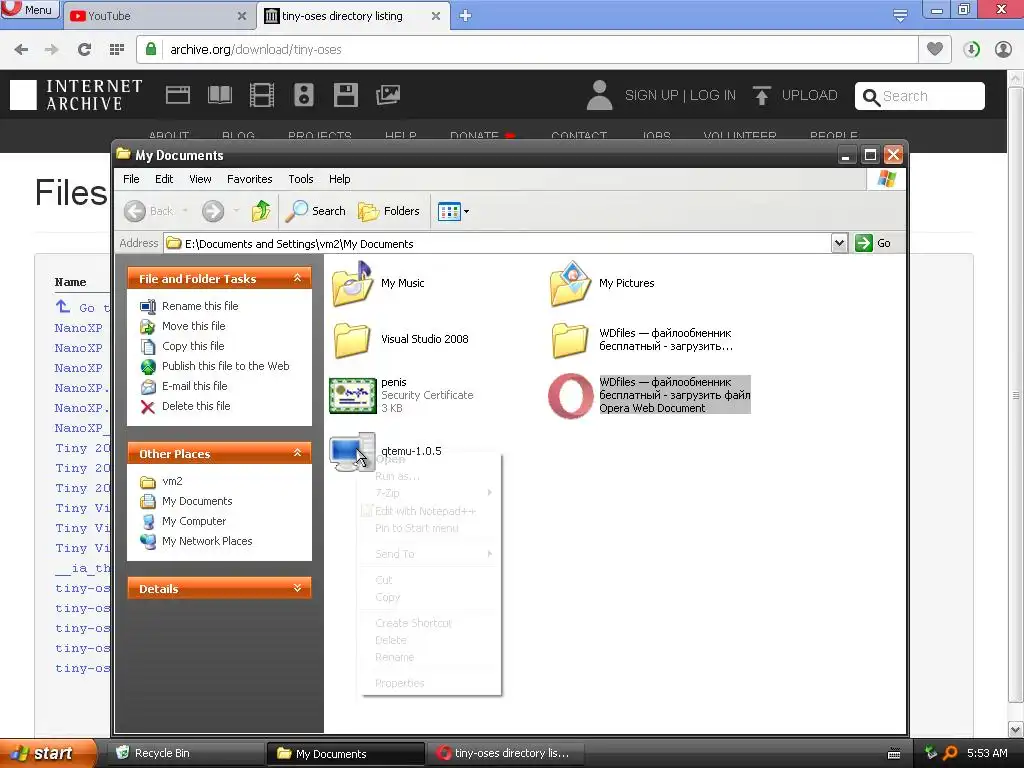This screenshot has width=1024, height=768.
Task: Expand the Details panel
Action: tap(297, 588)
